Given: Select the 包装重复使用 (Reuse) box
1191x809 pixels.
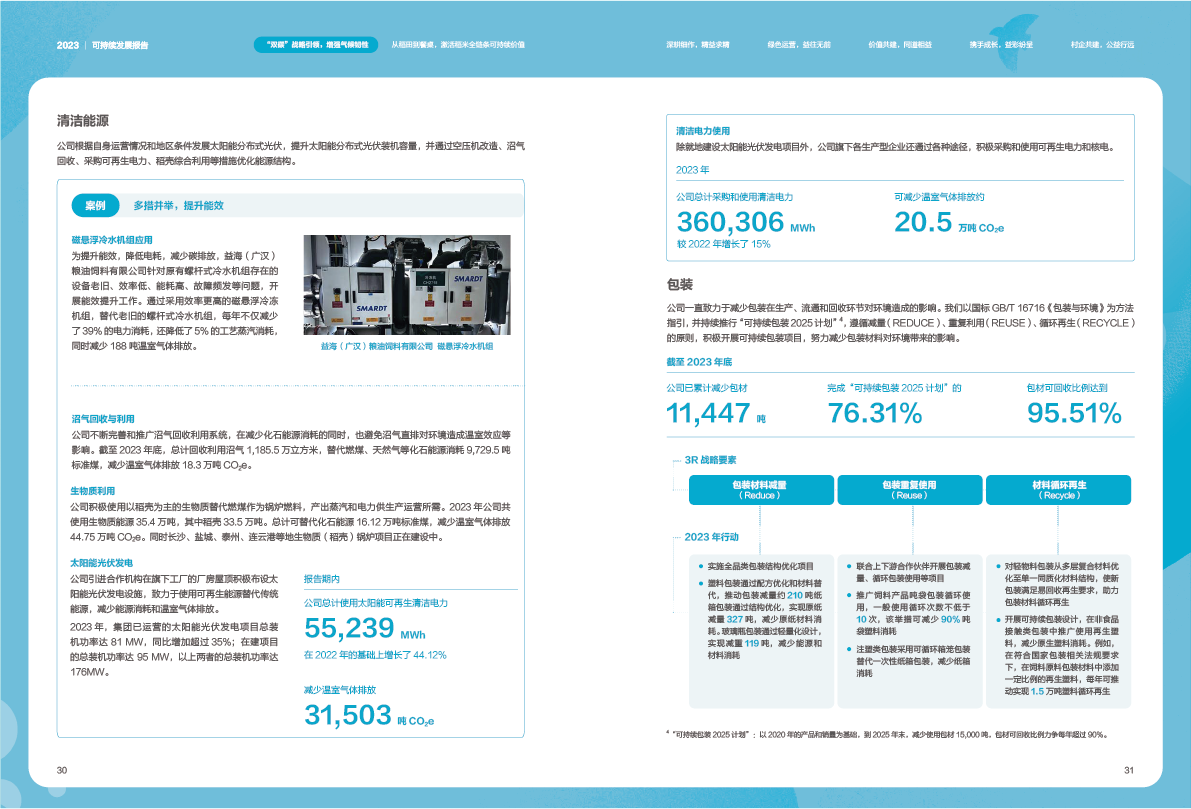Looking at the screenshot, I should pyautogui.click(x=910, y=489).
